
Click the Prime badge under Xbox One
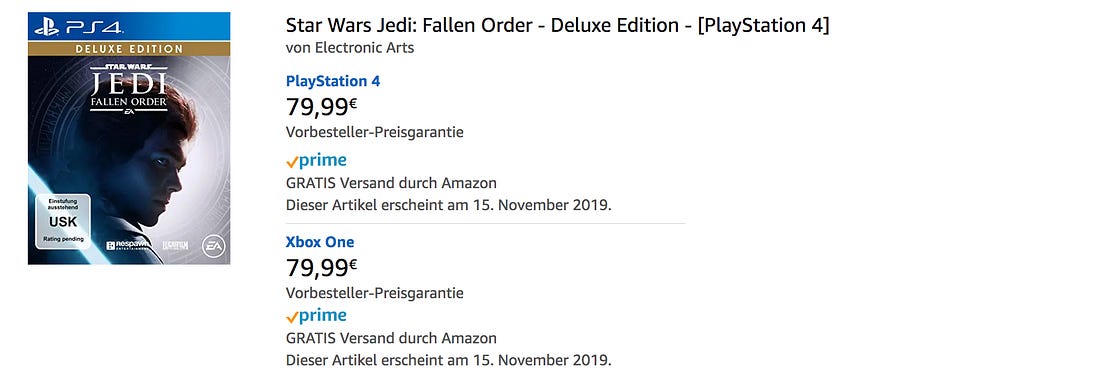click(316, 316)
